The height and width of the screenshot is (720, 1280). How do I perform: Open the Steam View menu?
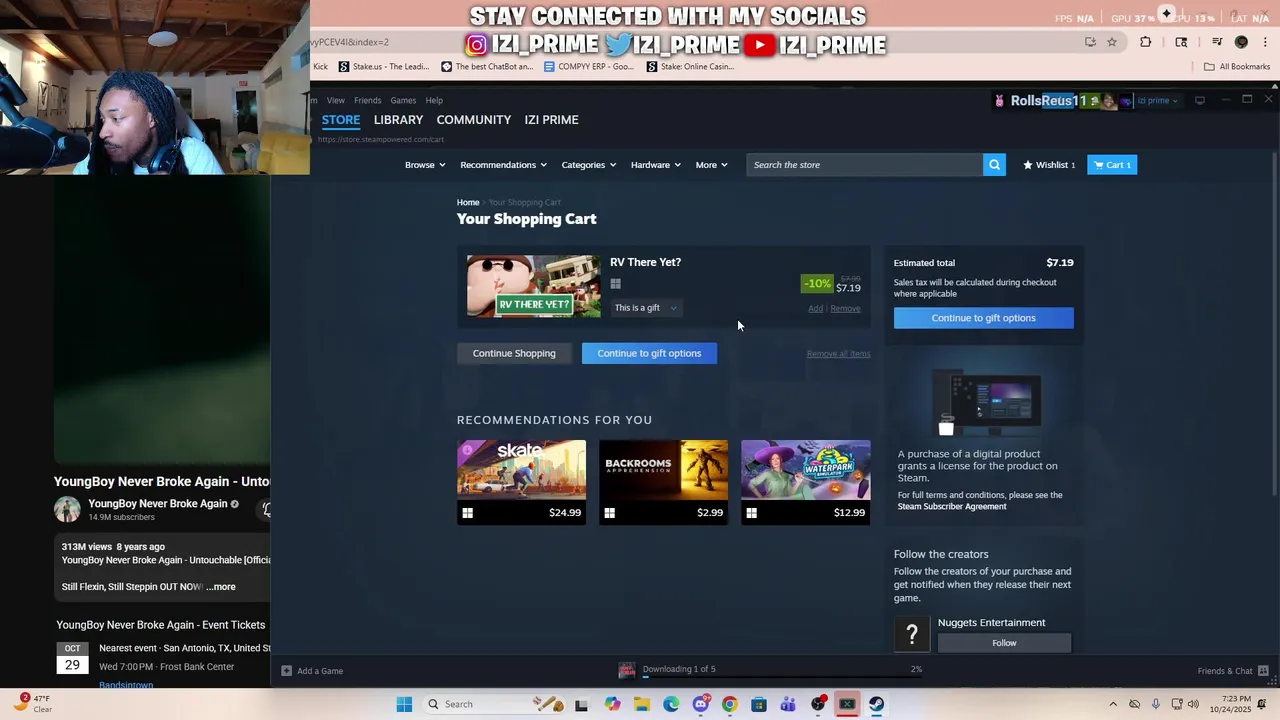coord(335,100)
